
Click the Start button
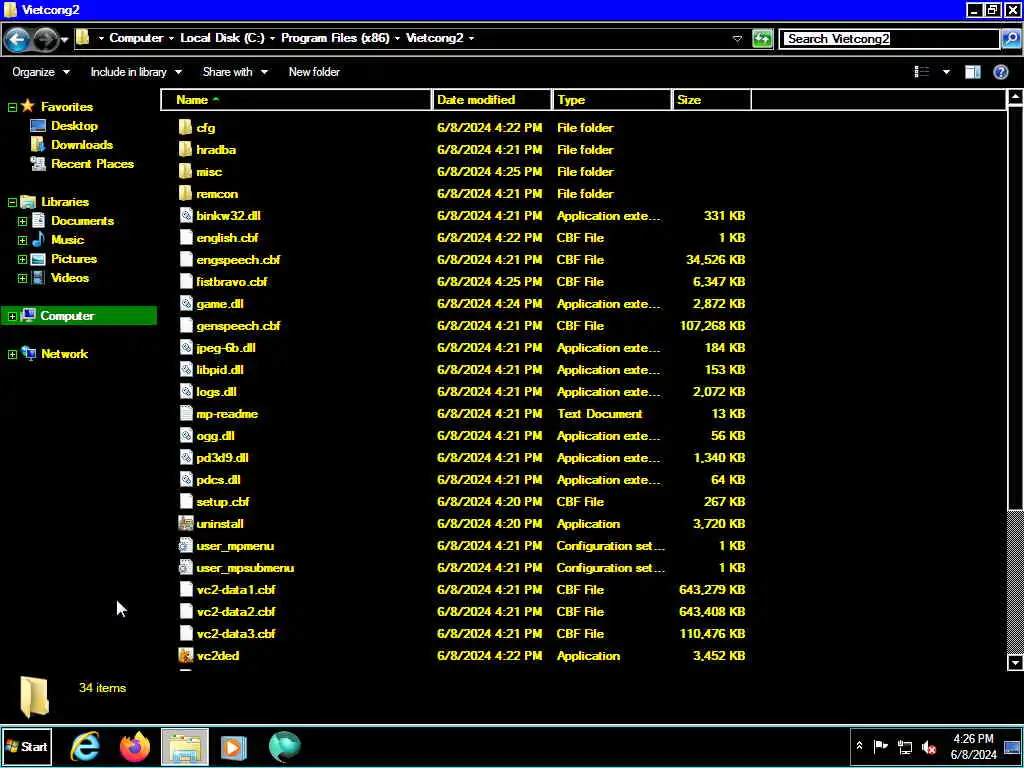point(27,746)
